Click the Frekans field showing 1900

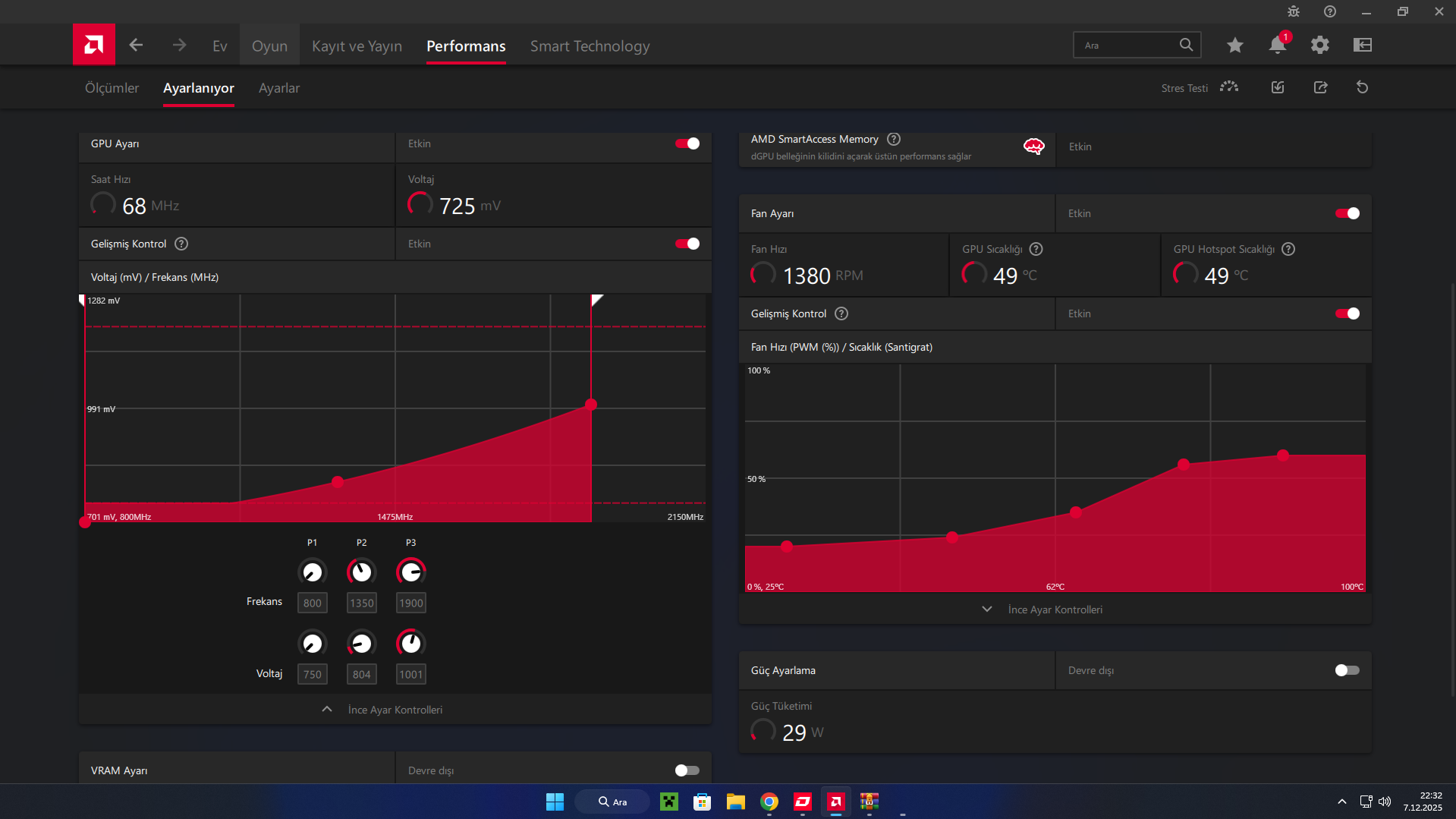[411, 603]
